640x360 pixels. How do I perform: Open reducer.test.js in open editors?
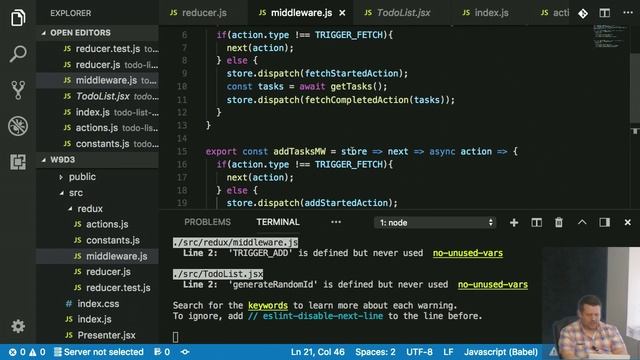(x=97, y=49)
